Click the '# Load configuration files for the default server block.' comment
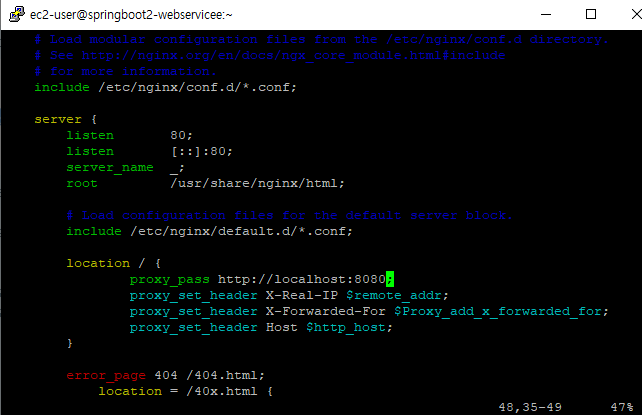642x415 pixels. (x=289, y=215)
